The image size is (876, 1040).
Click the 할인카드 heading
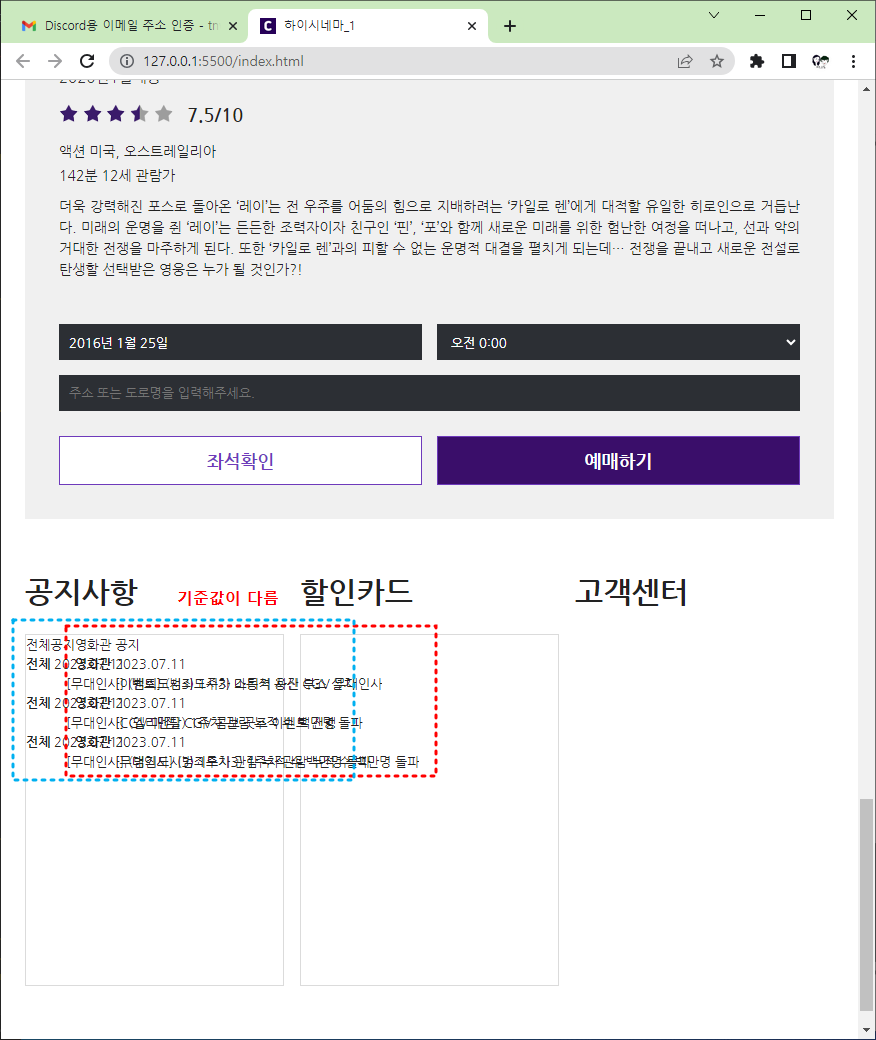point(357,592)
